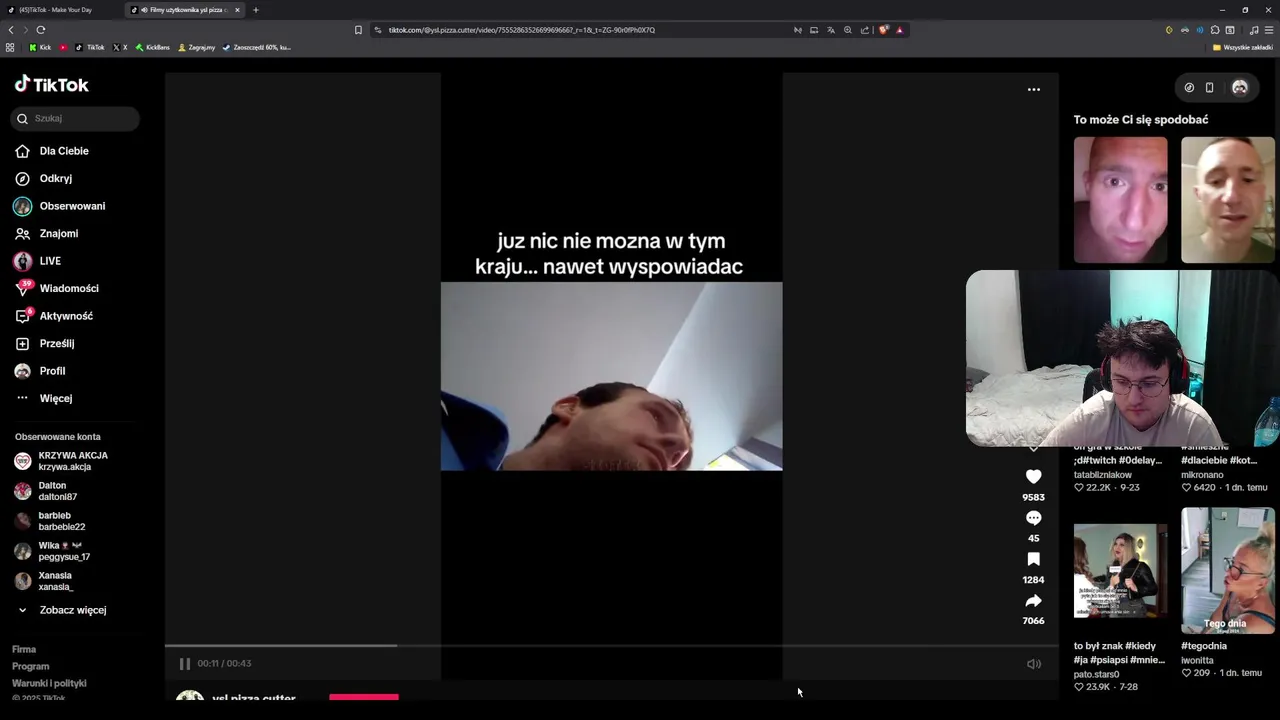Open pato.stars0 recommended video thumbnail
The height and width of the screenshot is (720, 1280).
pyautogui.click(x=1120, y=571)
